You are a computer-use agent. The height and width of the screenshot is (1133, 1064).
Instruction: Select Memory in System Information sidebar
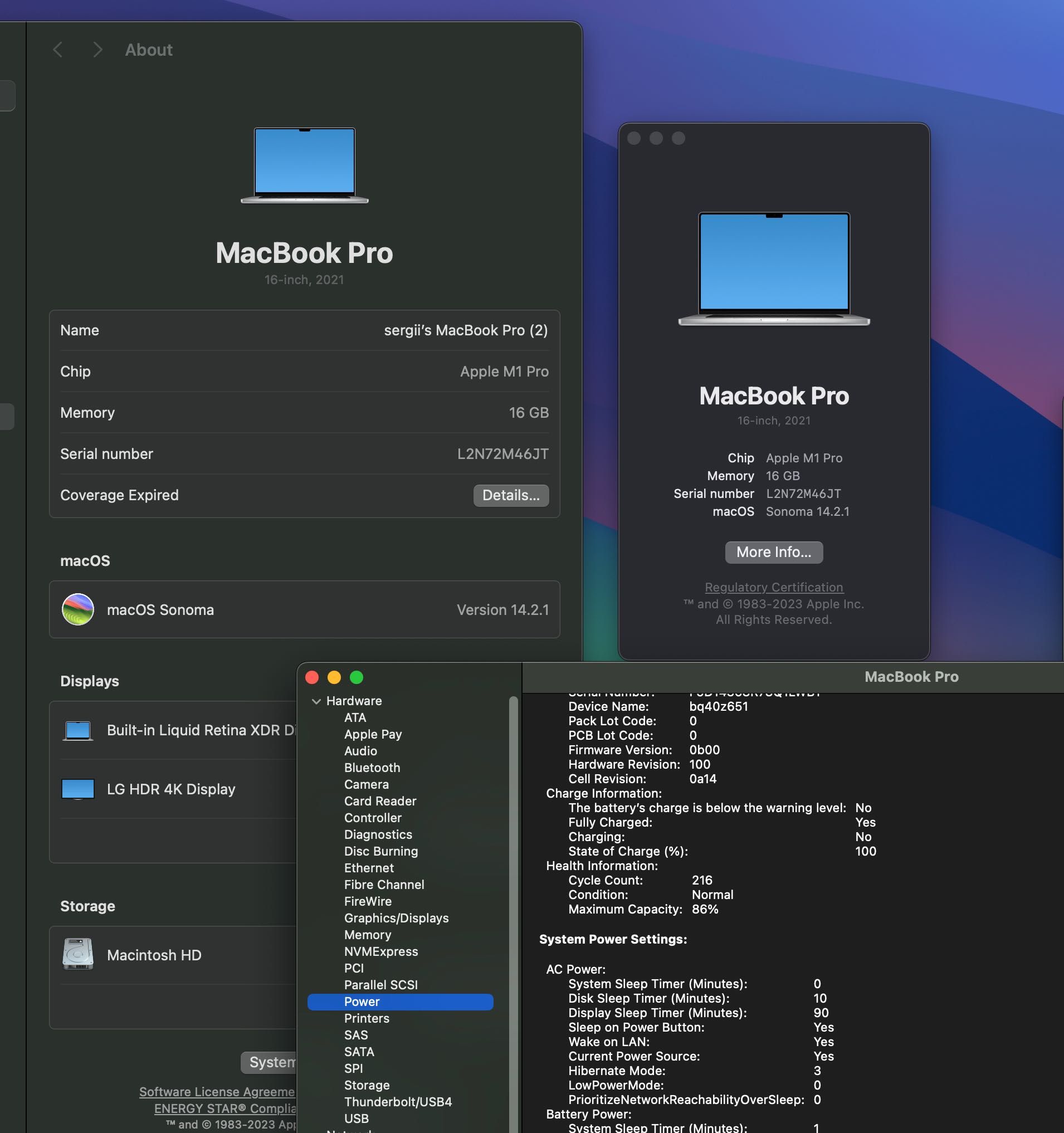pos(368,935)
